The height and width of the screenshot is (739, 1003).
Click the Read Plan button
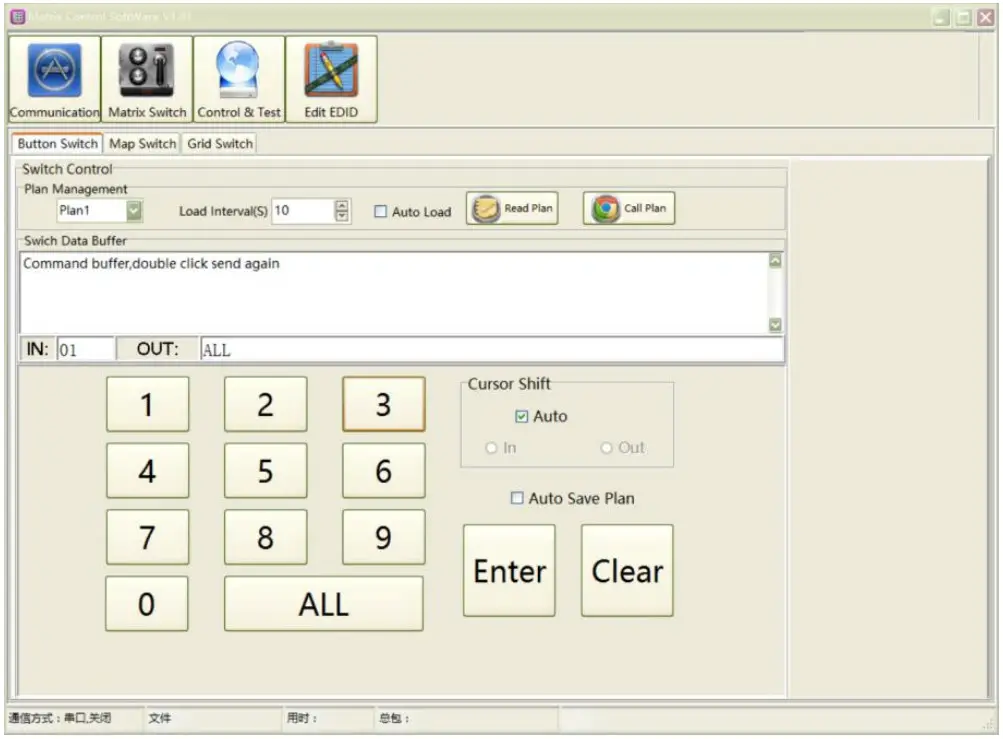pyautogui.click(x=512, y=209)
